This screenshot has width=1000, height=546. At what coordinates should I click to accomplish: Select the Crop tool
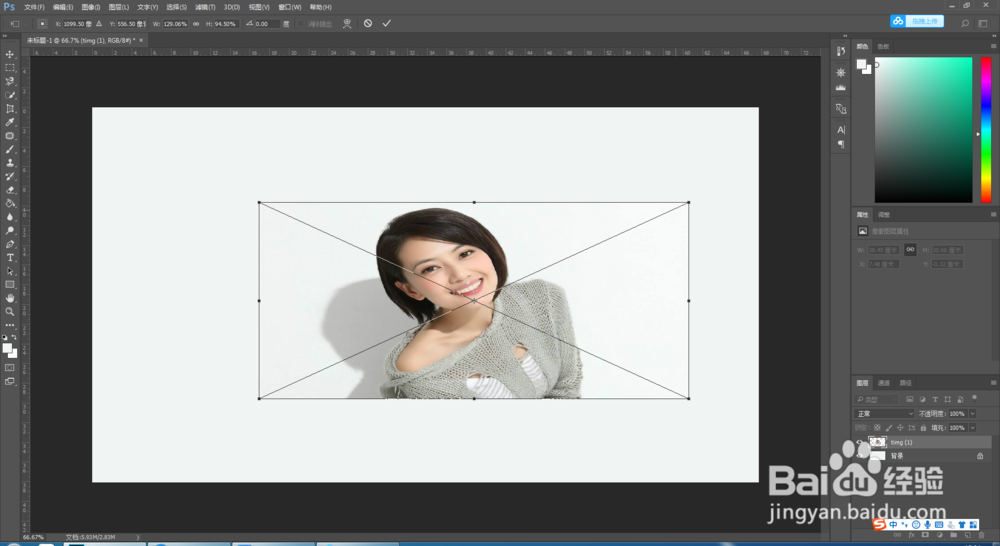pyautogui.click(x=10, y=109)
